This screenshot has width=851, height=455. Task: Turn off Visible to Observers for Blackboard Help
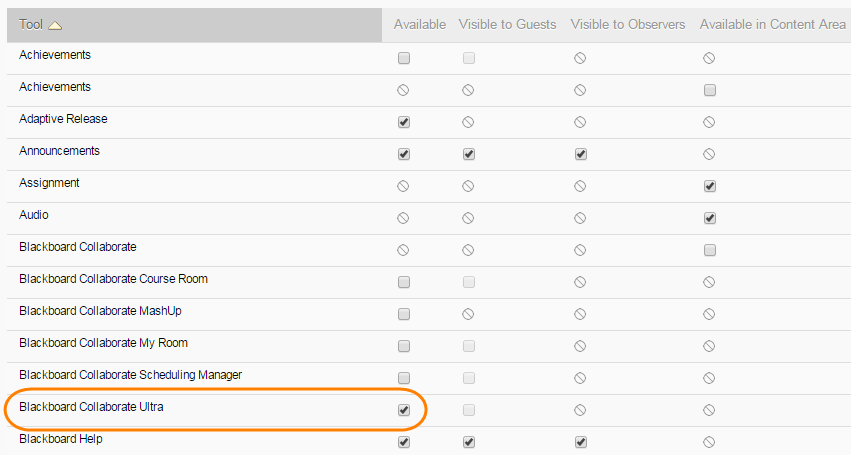(580, 442)
